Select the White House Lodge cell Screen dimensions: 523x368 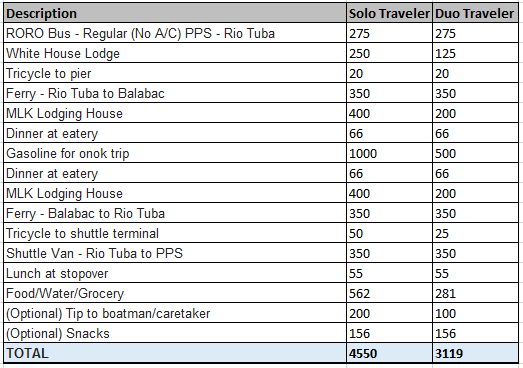tap(175, 53)
